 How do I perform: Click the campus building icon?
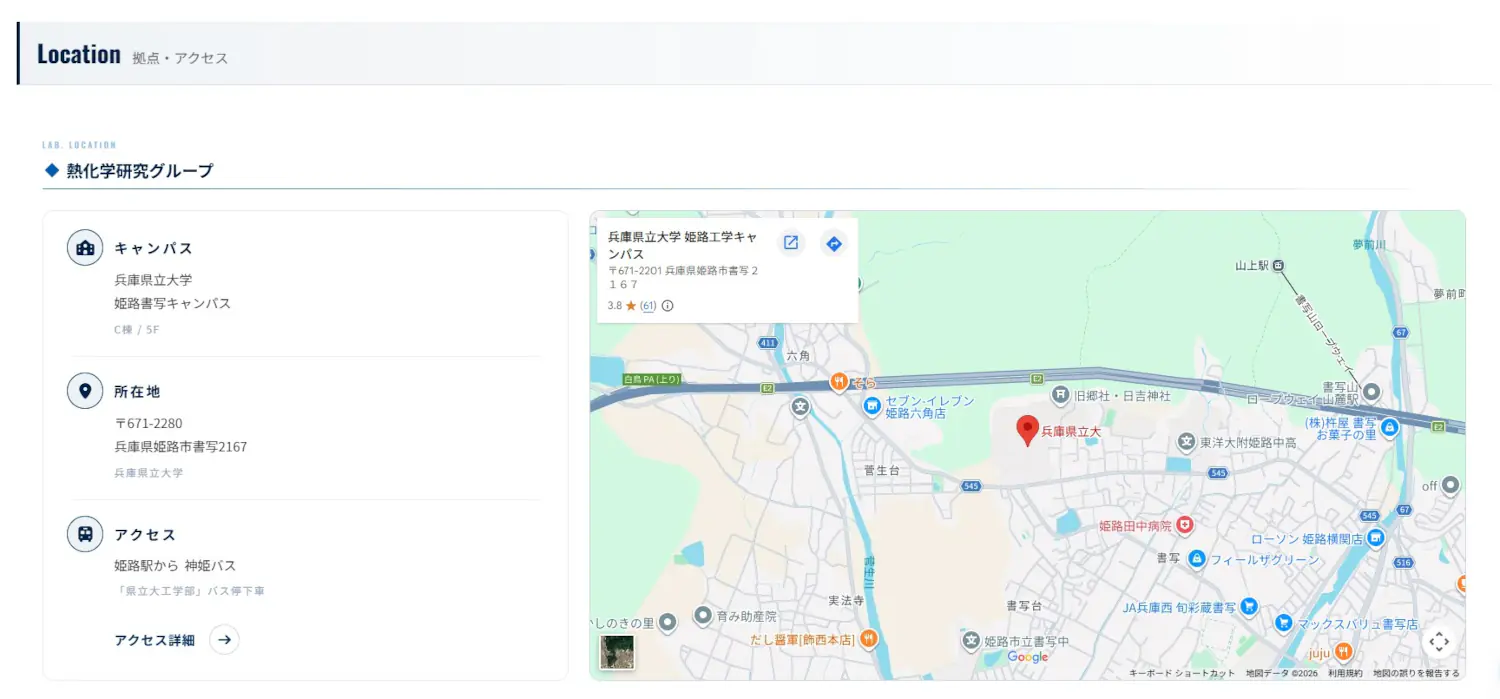coord(85,247)
